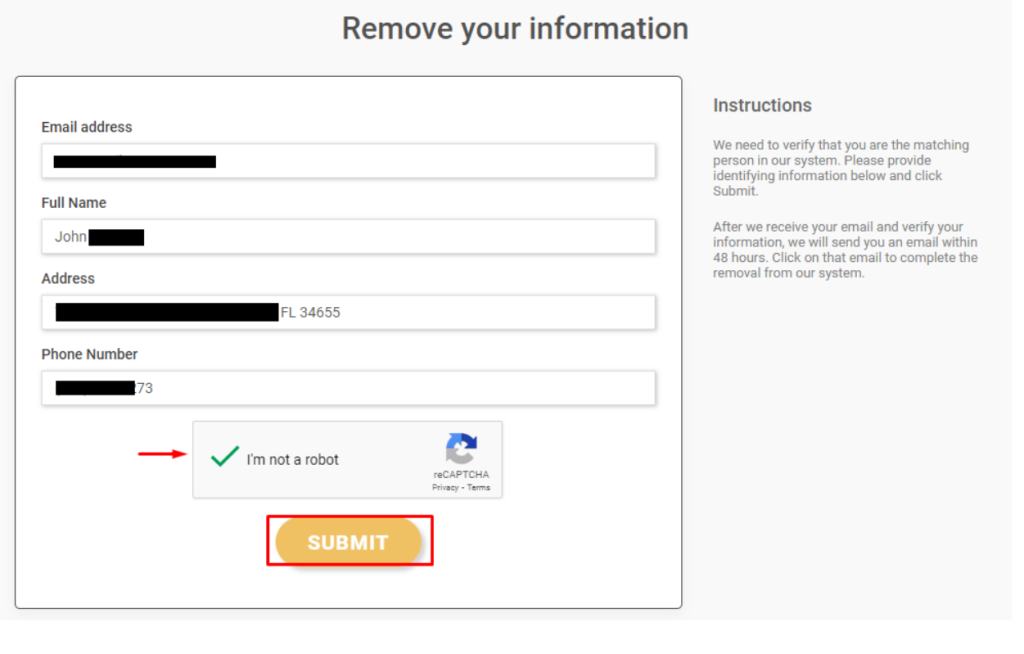Open the reCAPTCHA Privacy link
Screen dimensions: 1024x654
(x=445, y=488)
